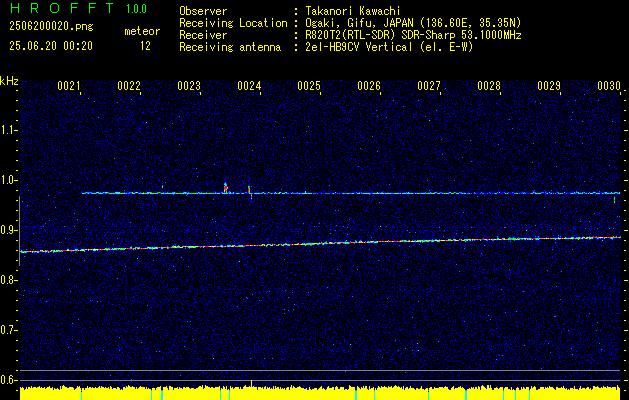Click the date stamp 25.06.20 00:20
The image size is (629, 400).
point(51,46)
